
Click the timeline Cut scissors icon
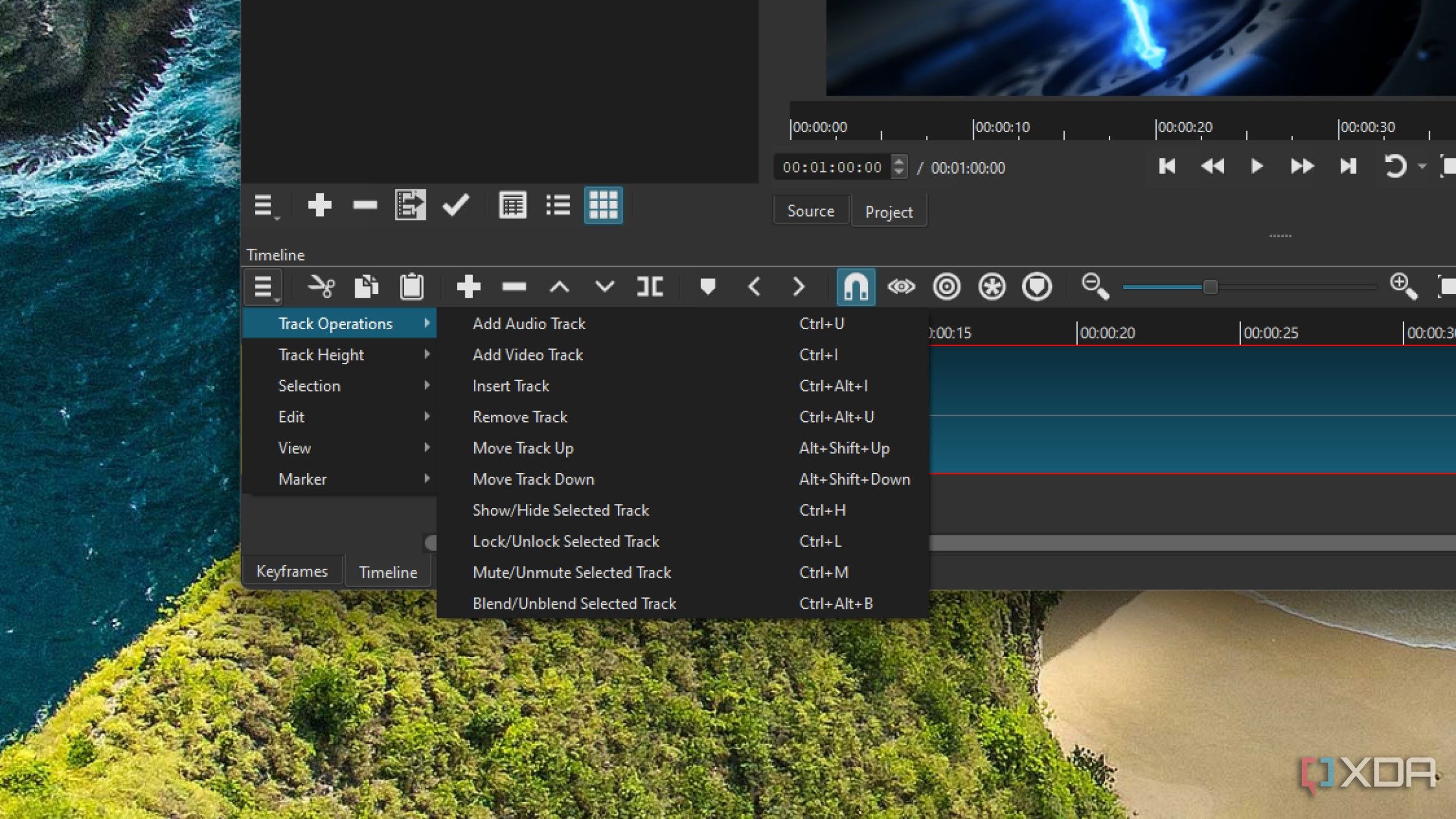click(x=321, y=287)
